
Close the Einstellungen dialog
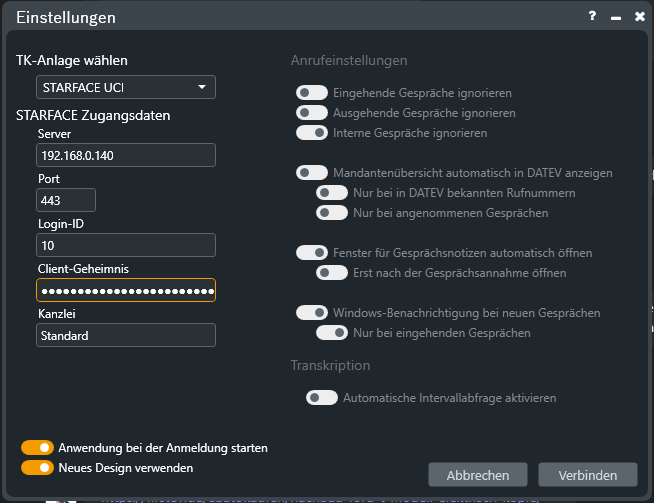tap(640, 16)
